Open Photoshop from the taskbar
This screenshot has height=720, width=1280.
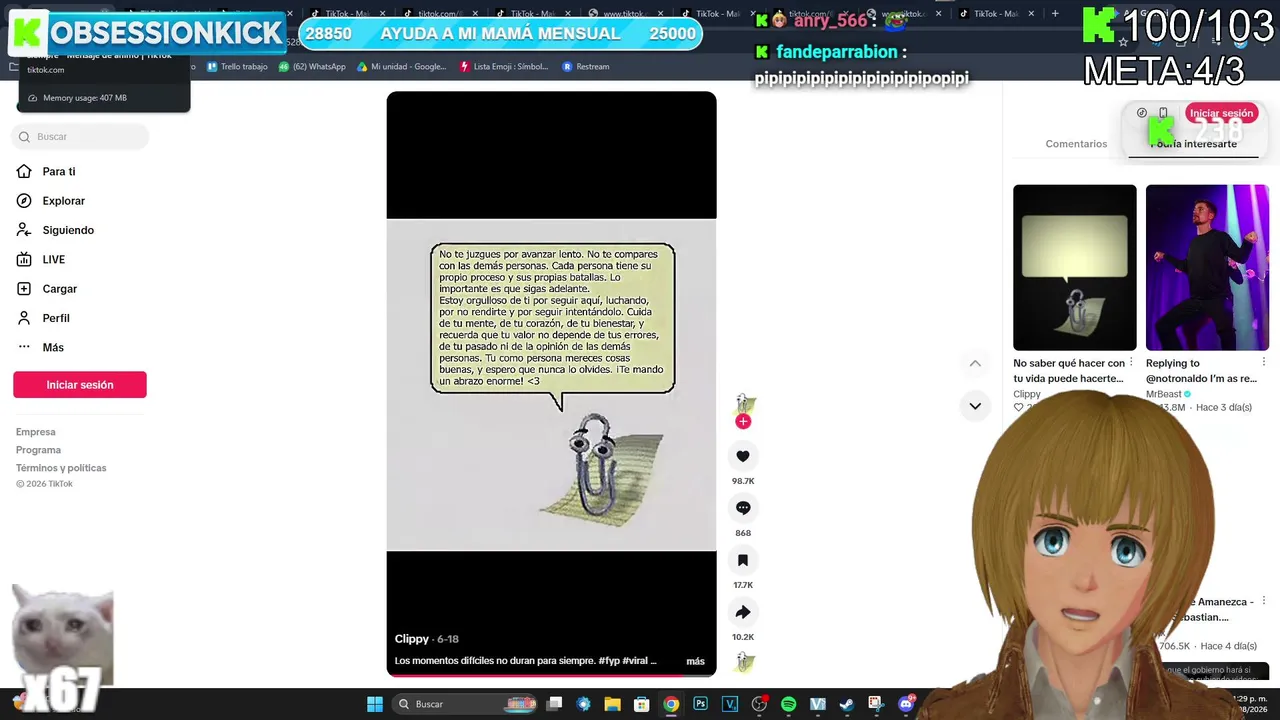pyautogui.click(x=701, y=704)
